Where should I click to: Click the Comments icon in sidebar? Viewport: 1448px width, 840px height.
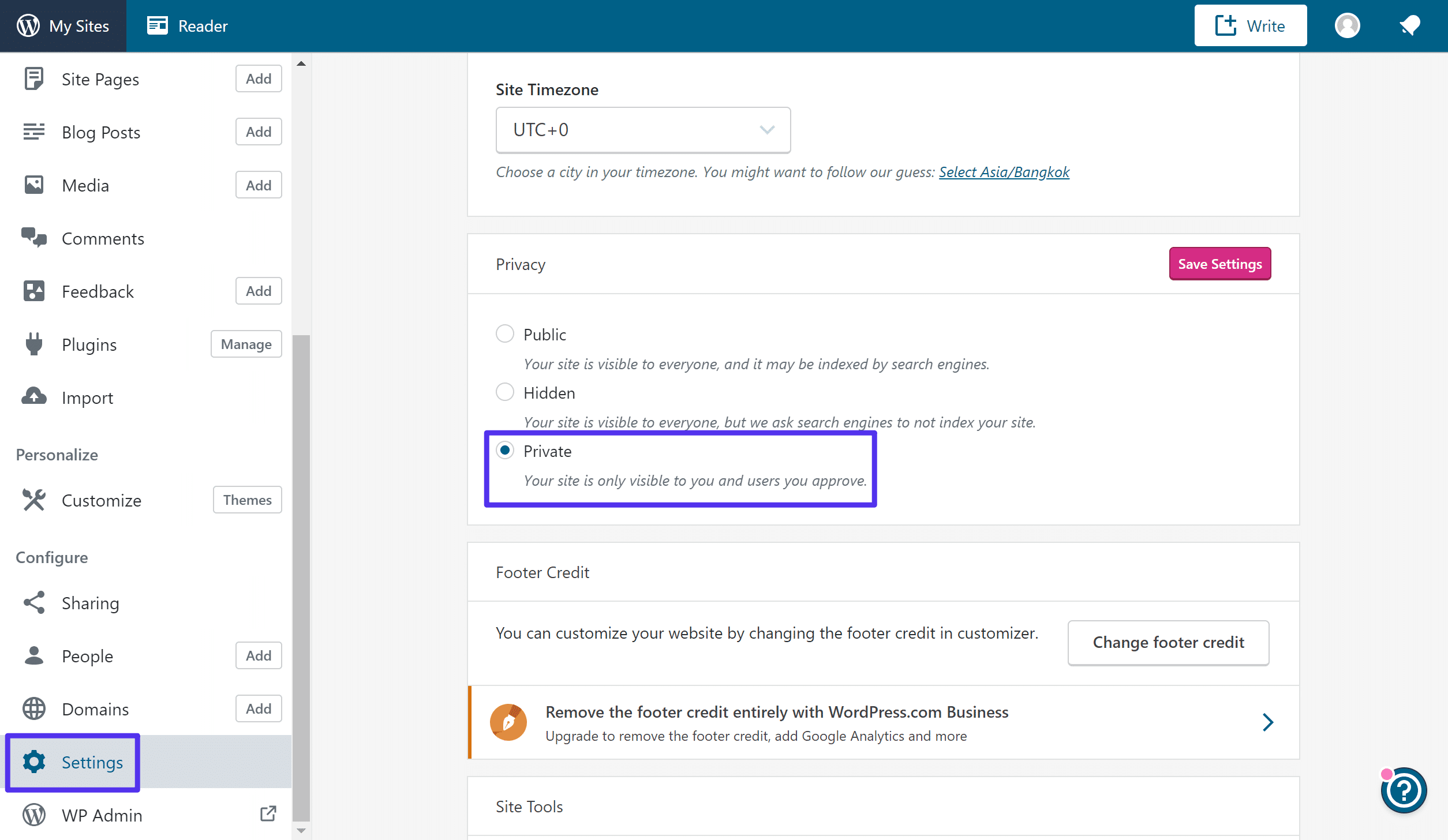[34, 238]
